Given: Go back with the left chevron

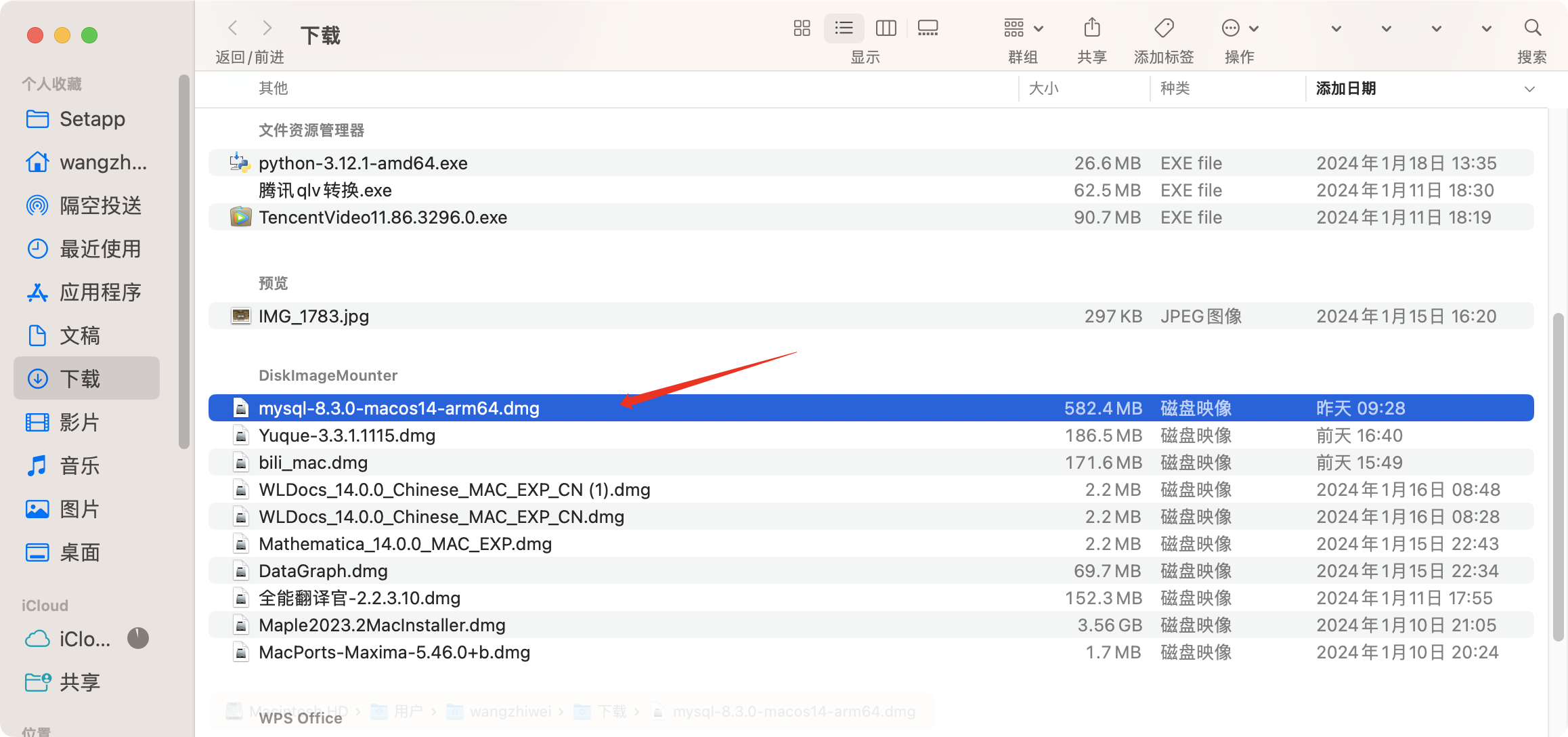Looking at the screenshot, I should tap(233, 28).
